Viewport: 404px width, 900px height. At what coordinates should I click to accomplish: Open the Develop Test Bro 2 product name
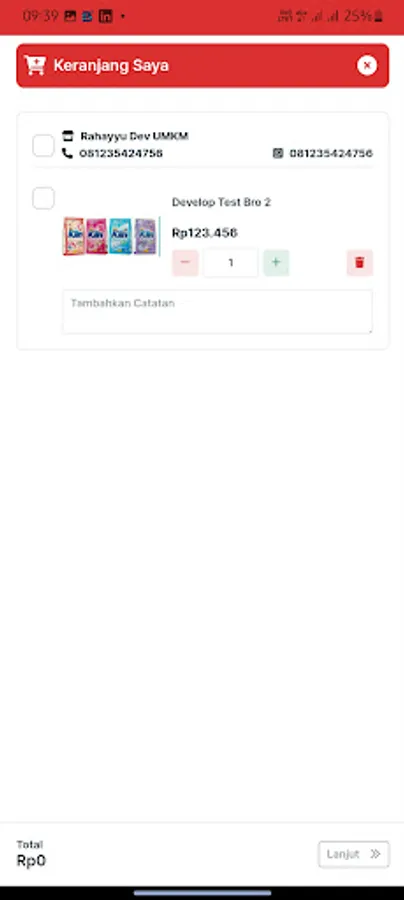[x=221, y=202]
